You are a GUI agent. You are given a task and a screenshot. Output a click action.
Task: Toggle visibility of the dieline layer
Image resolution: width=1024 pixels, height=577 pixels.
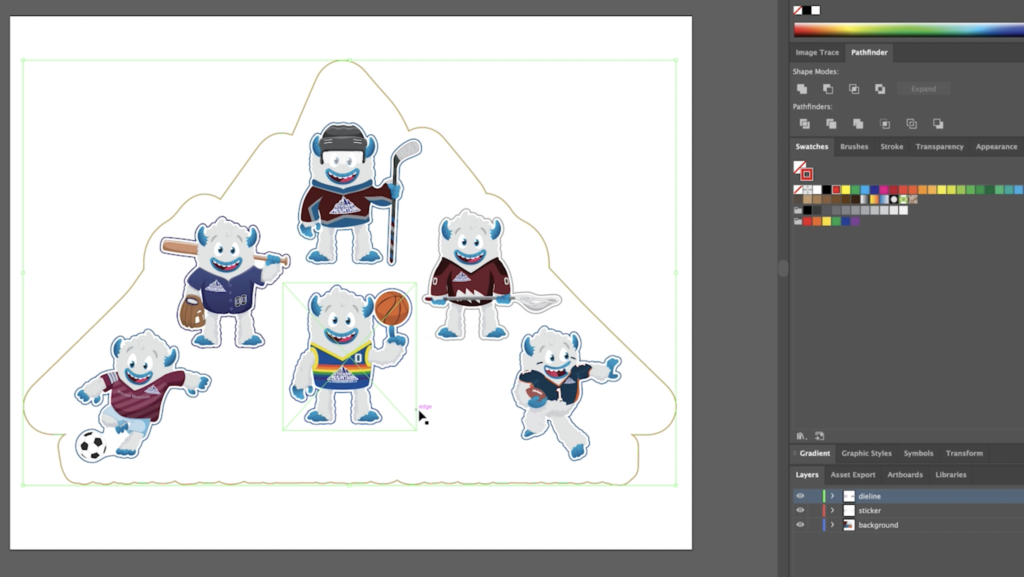[x=800, y=496]
